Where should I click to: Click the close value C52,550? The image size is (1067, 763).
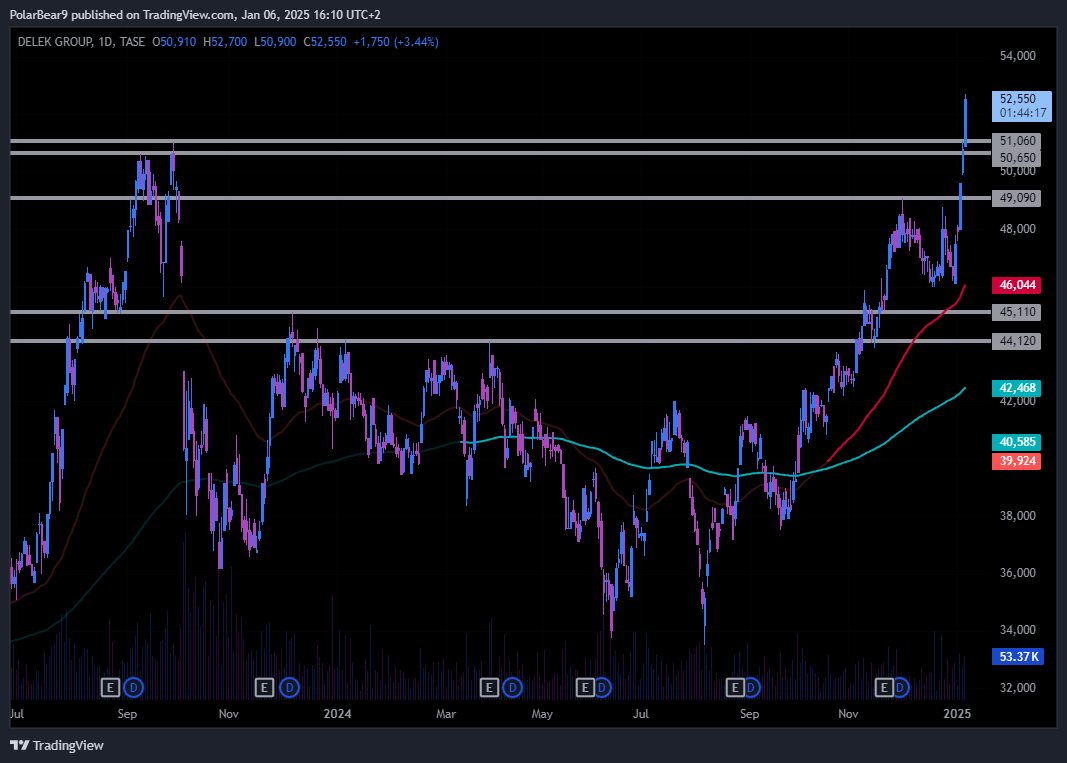point(325,42)
